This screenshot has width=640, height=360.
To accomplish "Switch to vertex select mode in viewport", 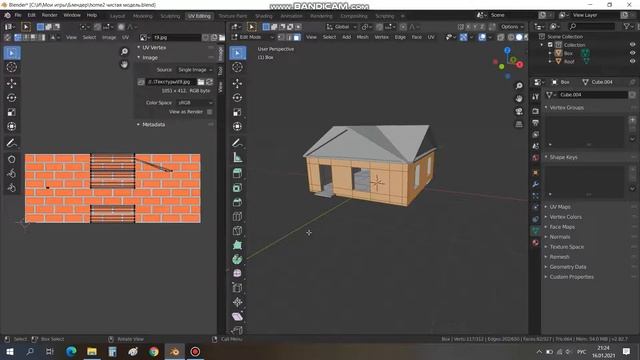I will tap(281, 37).
